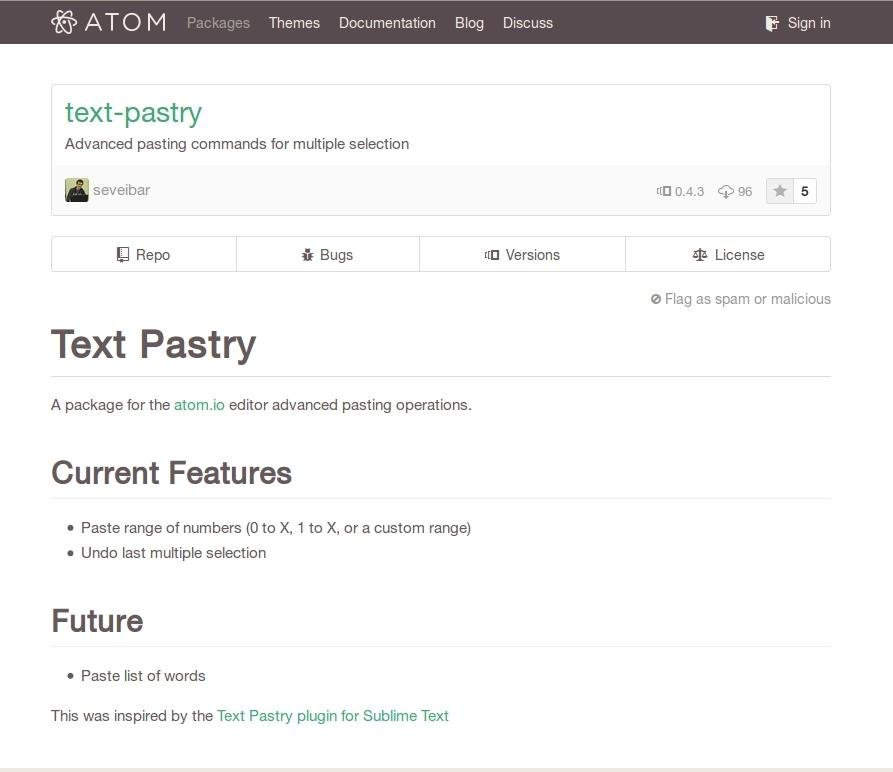Screen dimensions: 893x772
Task: Click the Sign in door icon
Action: click(772, 23)
